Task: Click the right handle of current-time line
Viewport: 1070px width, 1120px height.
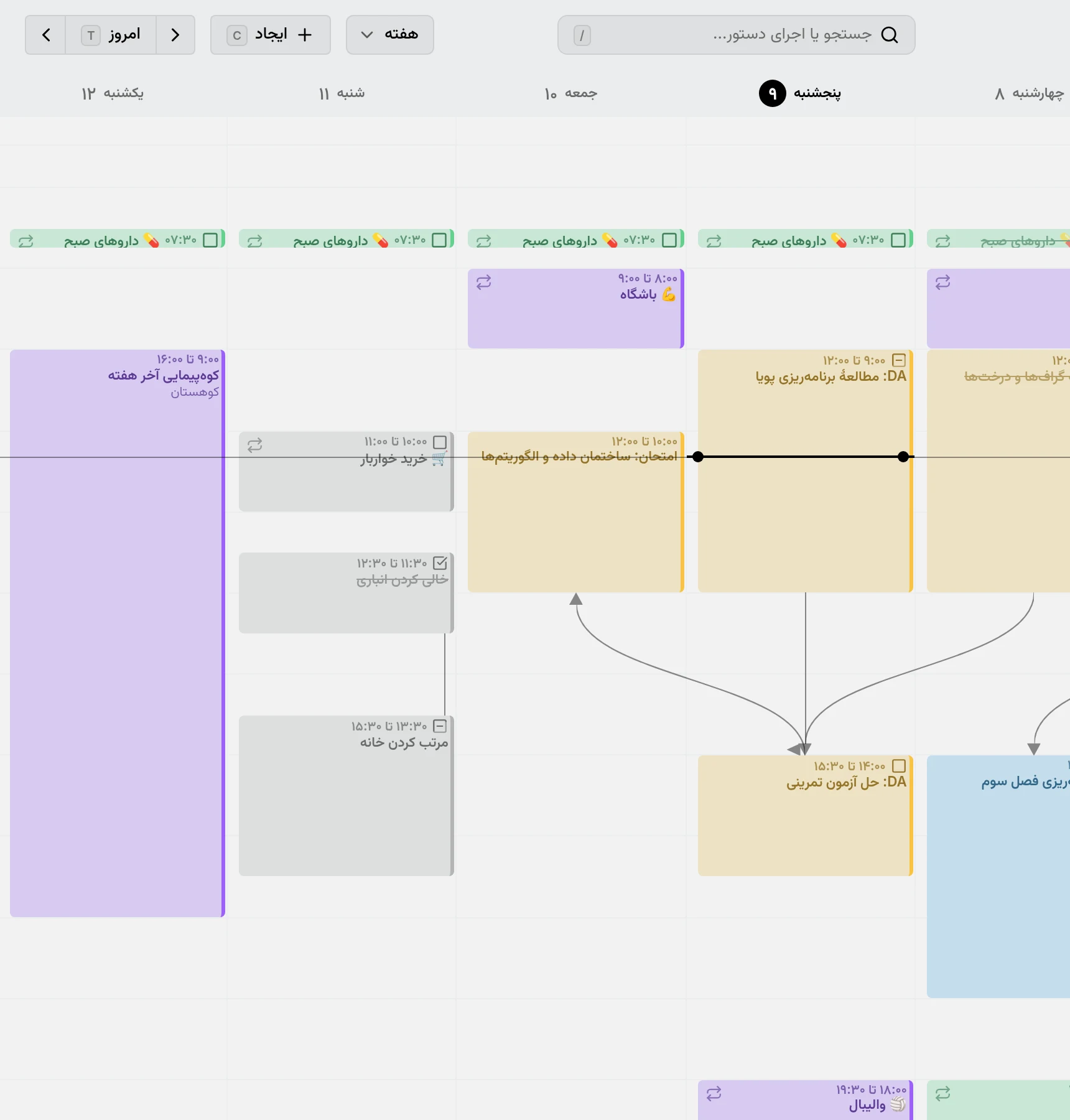Action: (903, 457)
